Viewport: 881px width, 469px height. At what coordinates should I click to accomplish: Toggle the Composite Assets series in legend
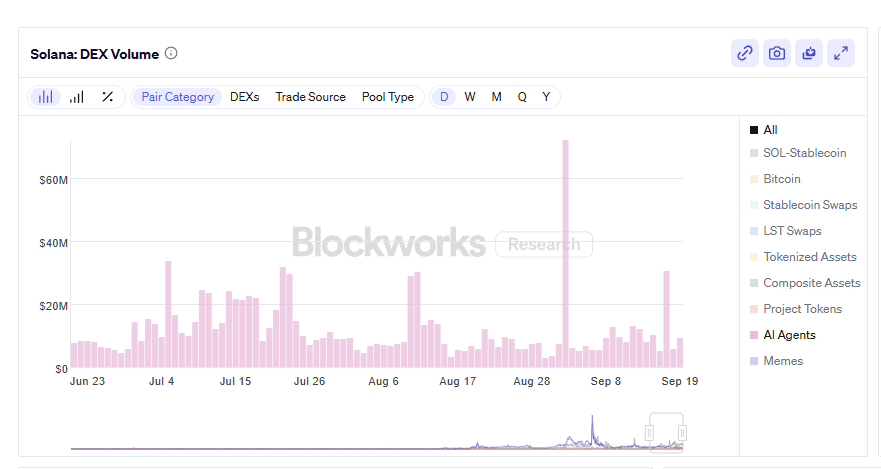pyautogui.click(x=805, y=283)
